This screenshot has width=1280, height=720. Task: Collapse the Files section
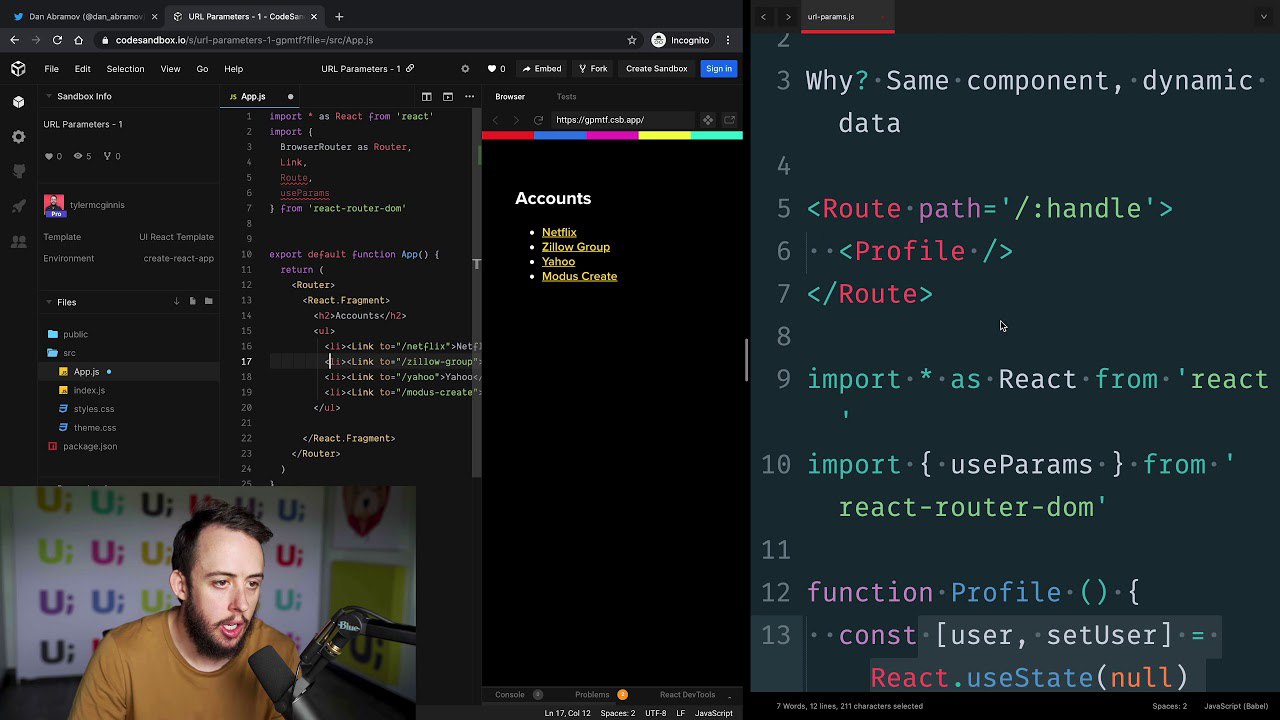coord(48,302)
